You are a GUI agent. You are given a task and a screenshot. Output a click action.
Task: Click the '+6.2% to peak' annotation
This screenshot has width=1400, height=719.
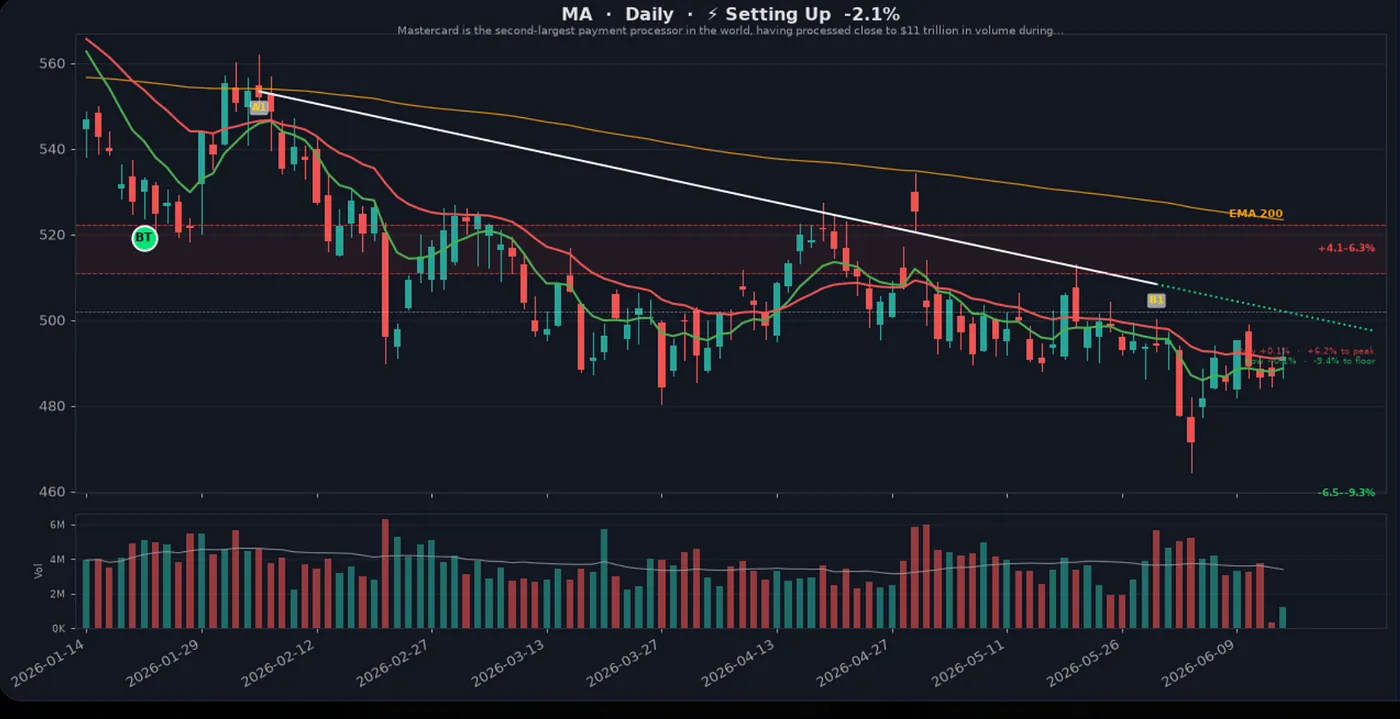click(1340, 351)
